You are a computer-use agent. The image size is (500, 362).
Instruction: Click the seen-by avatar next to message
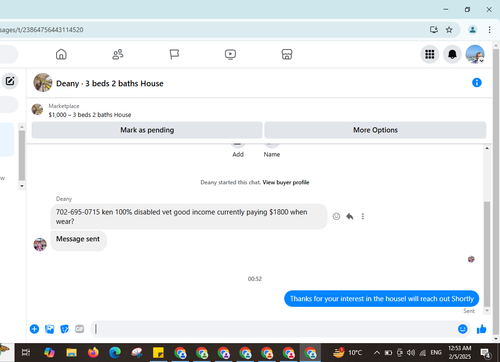point(471,259)
